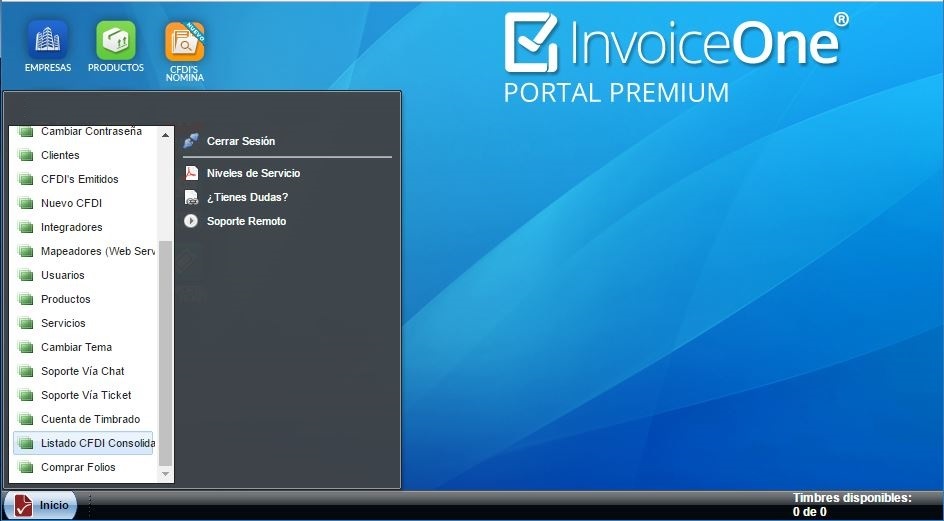Click the green icon beside Mapeadores

point(25,252)
